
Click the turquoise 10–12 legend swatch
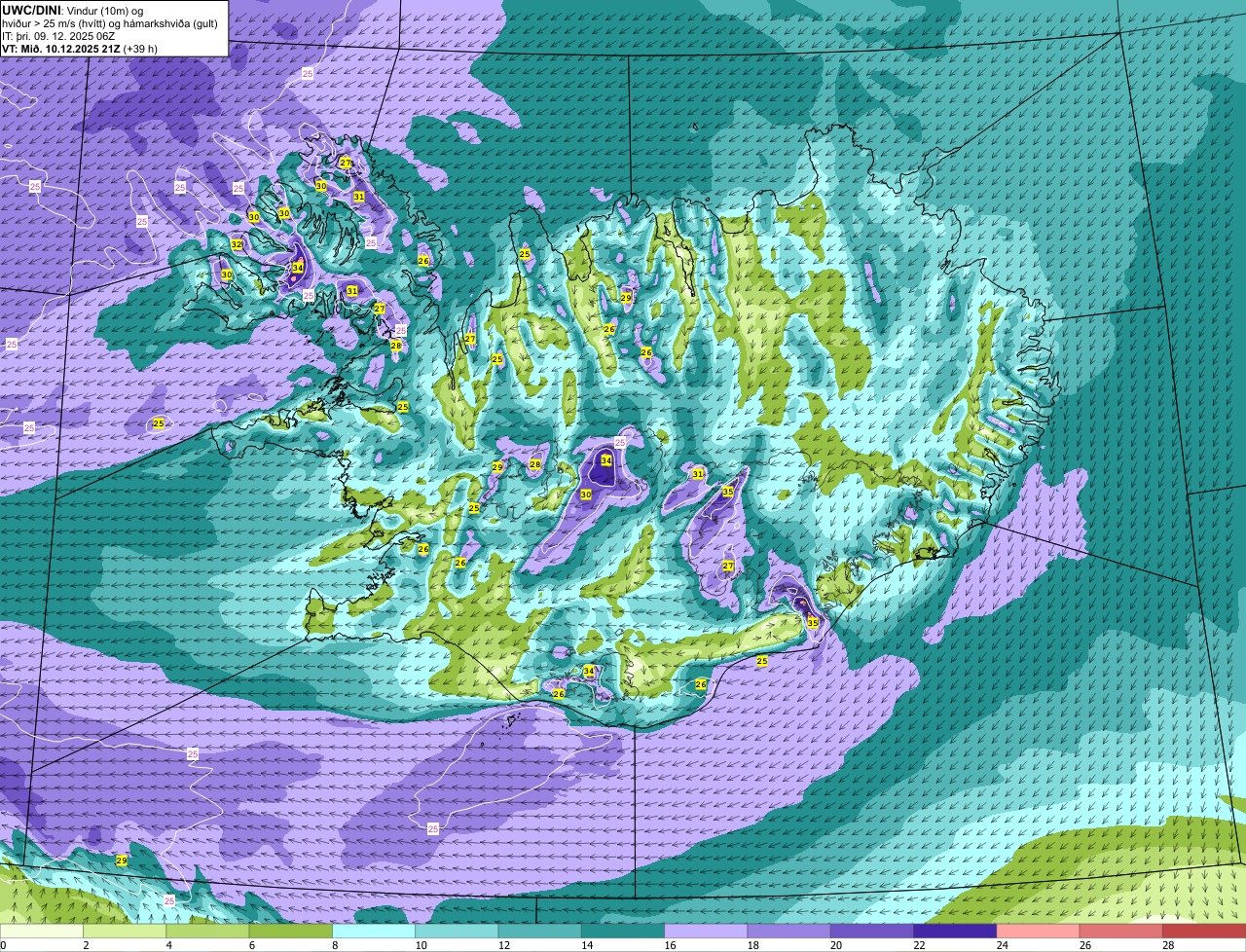click(457, 931)
